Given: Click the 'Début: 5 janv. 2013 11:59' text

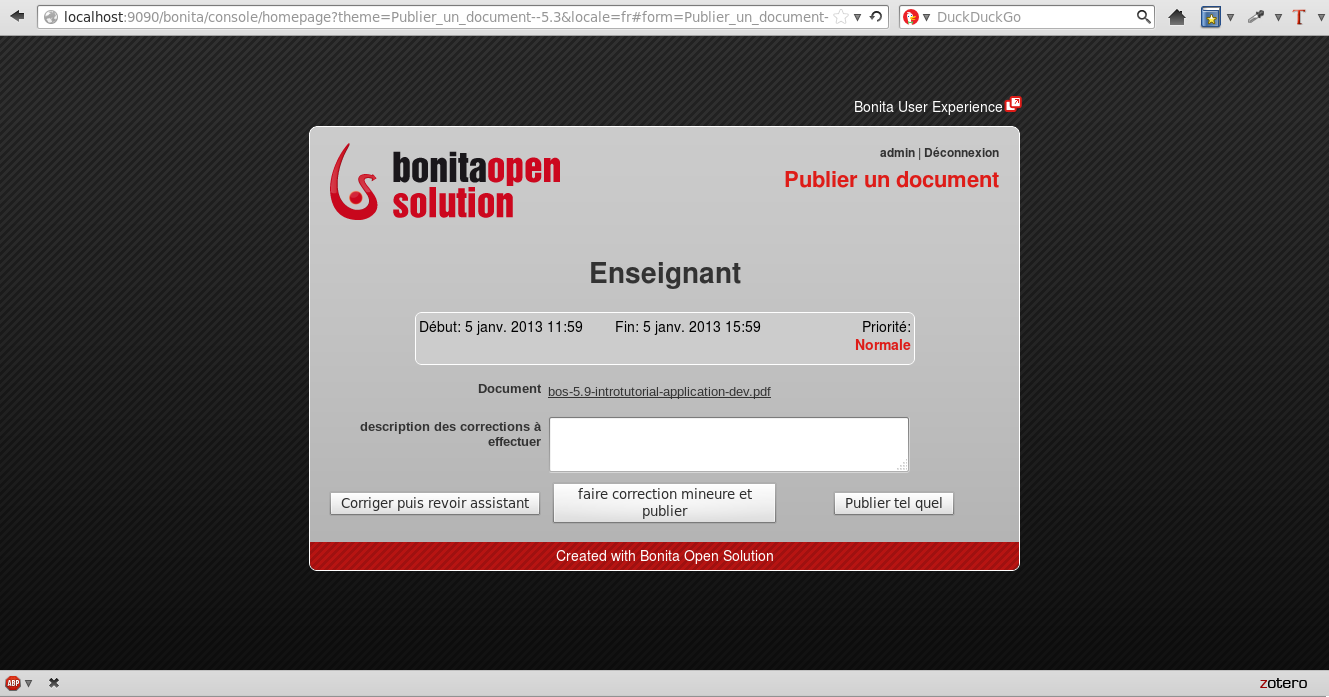Looking at the screenshot, I should tap(501, 327).
